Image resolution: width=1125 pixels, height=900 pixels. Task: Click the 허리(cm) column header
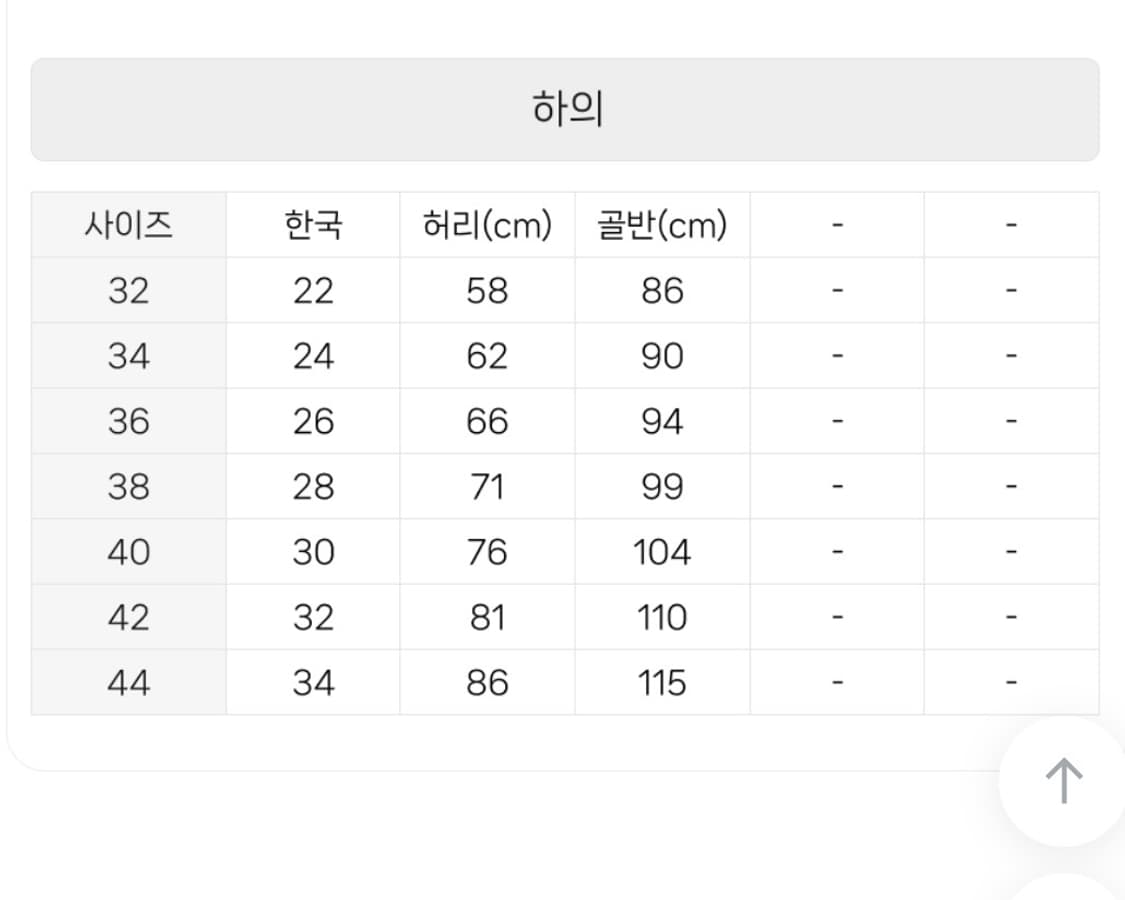click(487, 225)
